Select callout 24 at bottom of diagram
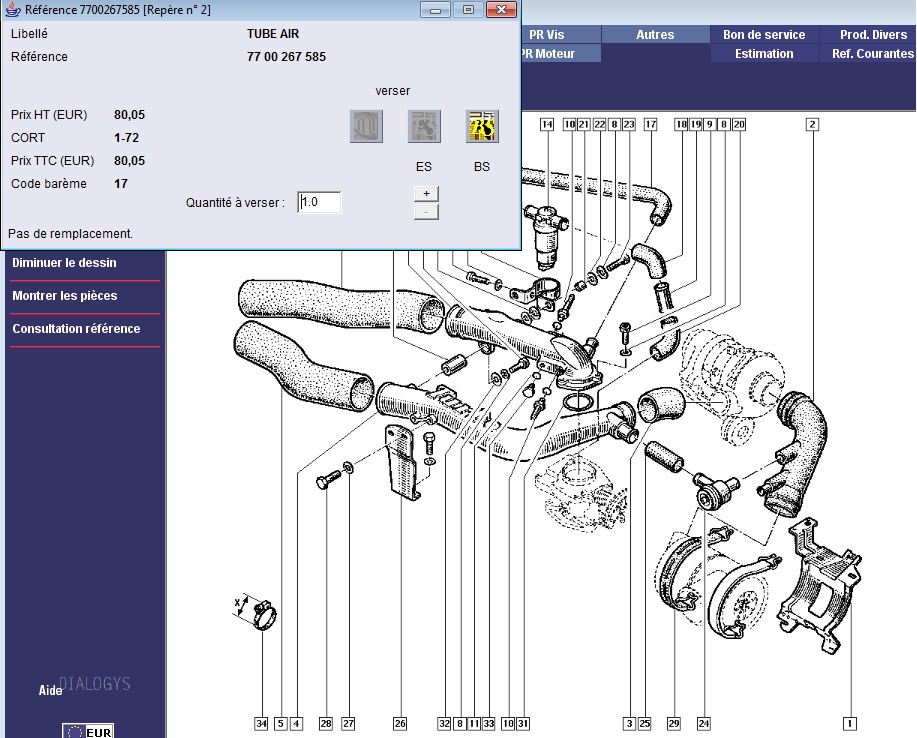 tap(704, 723)
